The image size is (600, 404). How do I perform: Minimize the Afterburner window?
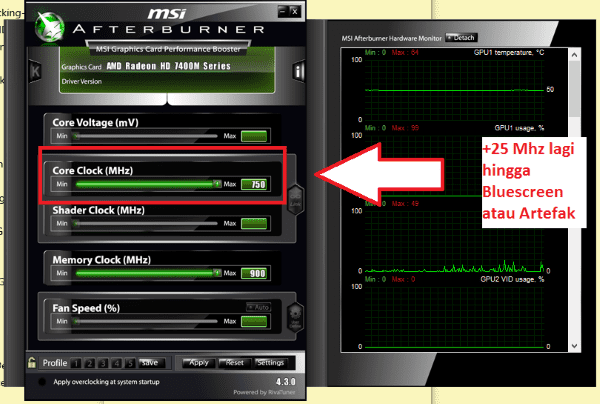point(283,11)
